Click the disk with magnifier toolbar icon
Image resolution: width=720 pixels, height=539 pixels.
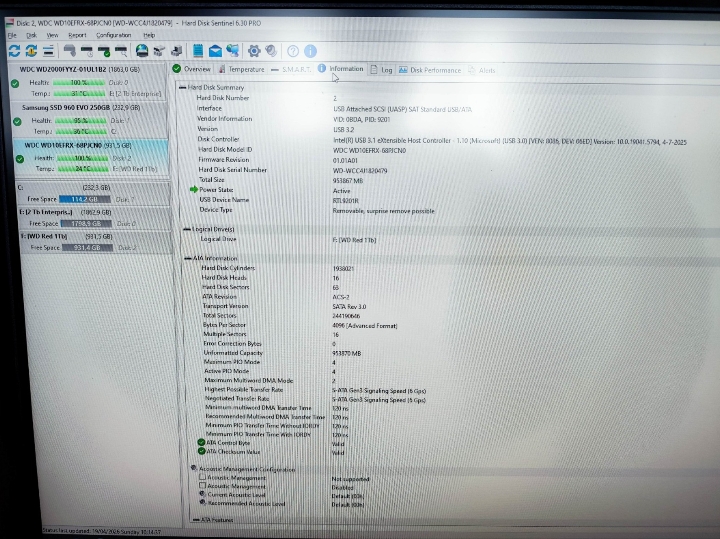tap(121, 51)
